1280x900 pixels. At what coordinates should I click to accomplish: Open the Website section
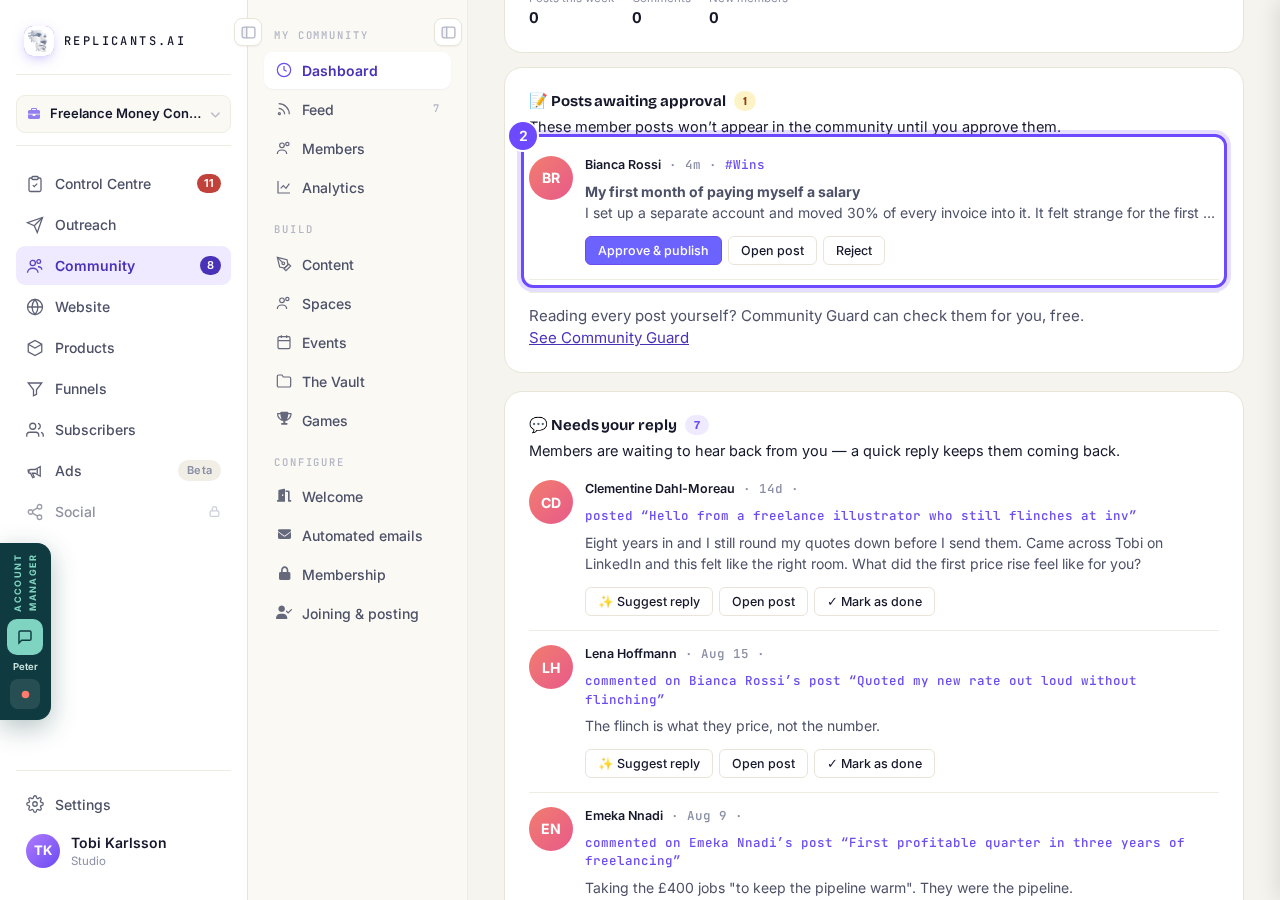click(x=123, y=307)
